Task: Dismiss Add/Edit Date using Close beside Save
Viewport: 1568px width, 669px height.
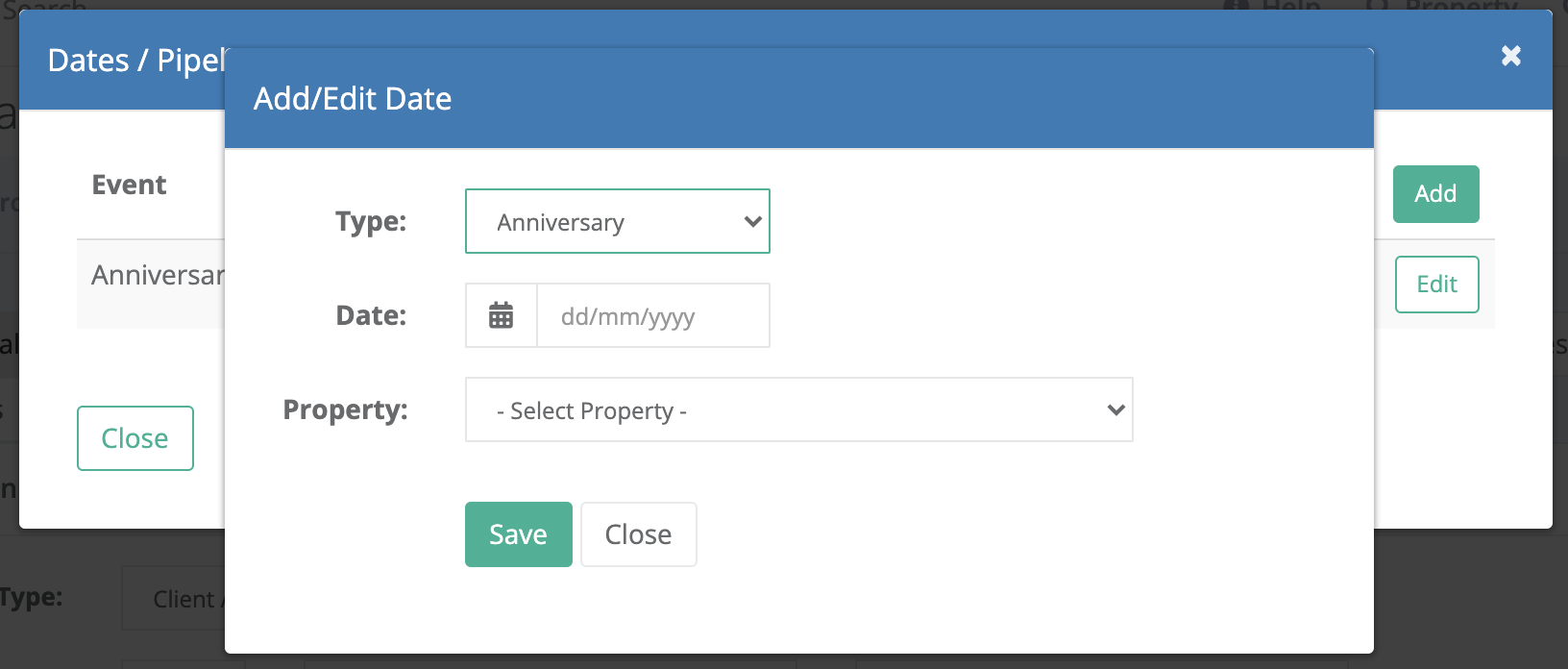Action: 639,534
